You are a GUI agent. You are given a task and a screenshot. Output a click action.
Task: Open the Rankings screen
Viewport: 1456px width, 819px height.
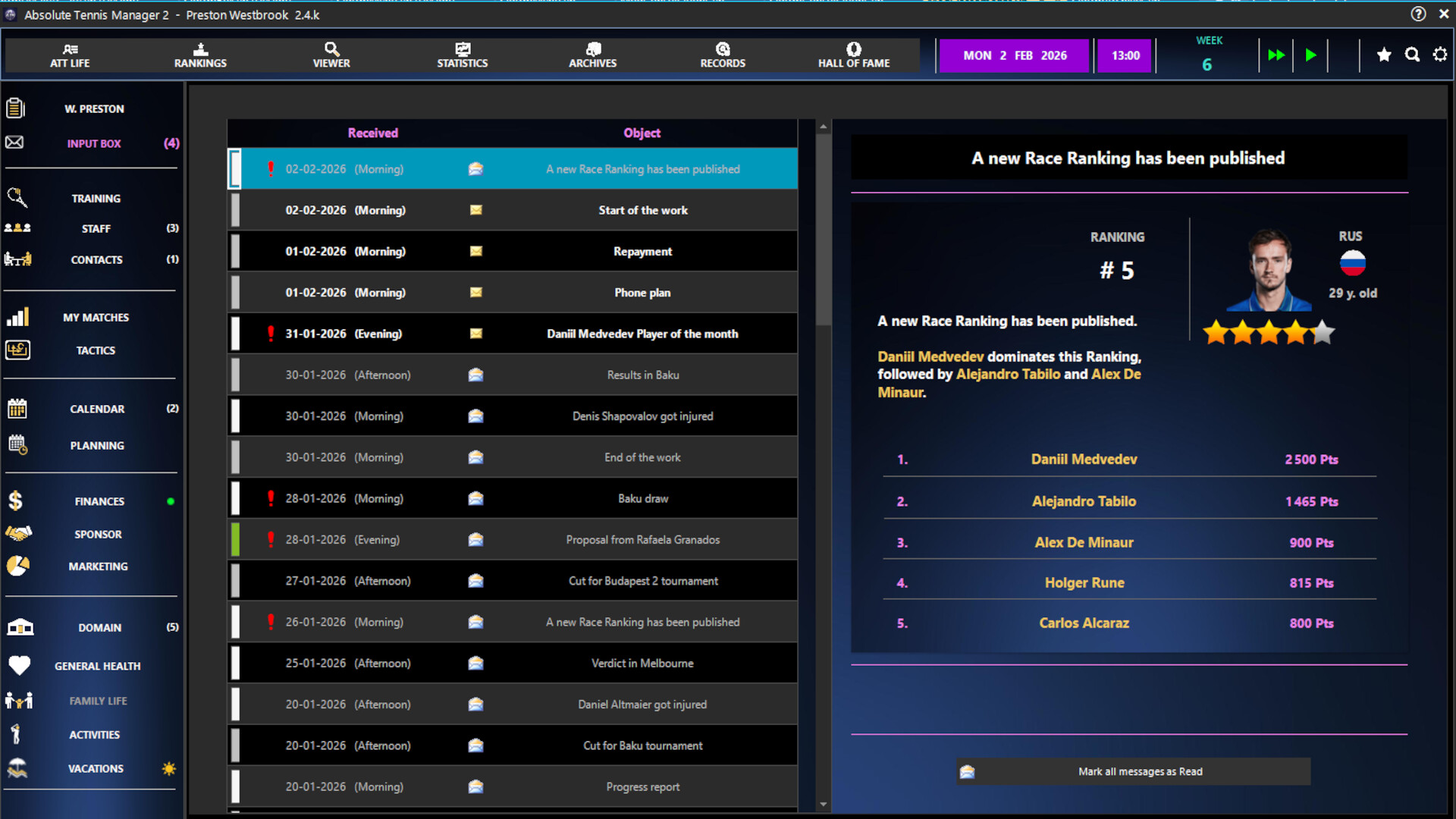[x=199, y=55]
